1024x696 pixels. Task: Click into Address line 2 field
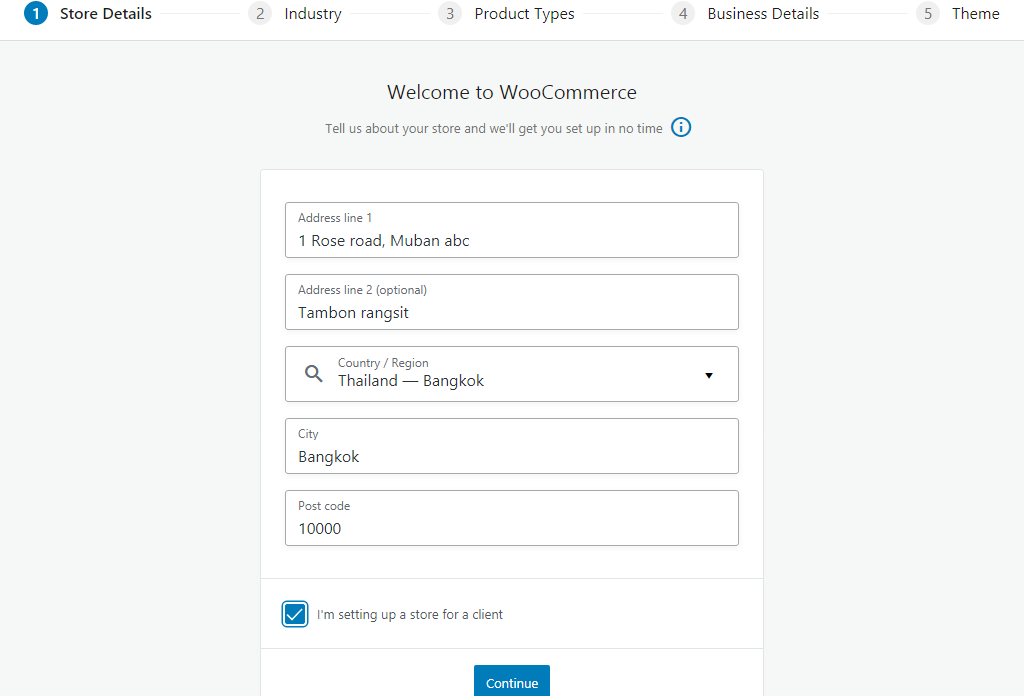[x=511, y=312]
